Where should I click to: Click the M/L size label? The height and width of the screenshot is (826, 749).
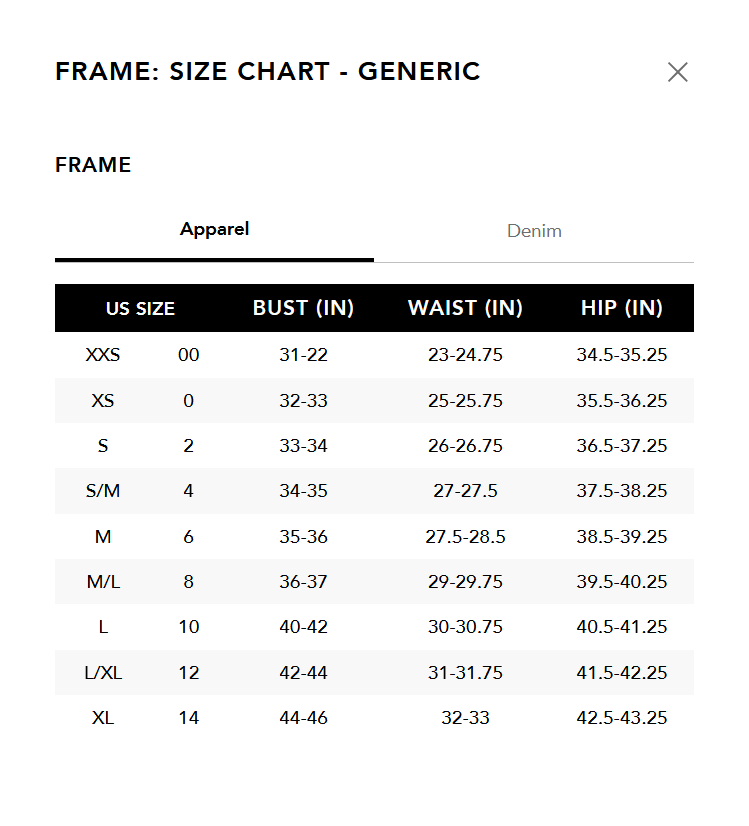pyautogui.click(x=103, y=582)
